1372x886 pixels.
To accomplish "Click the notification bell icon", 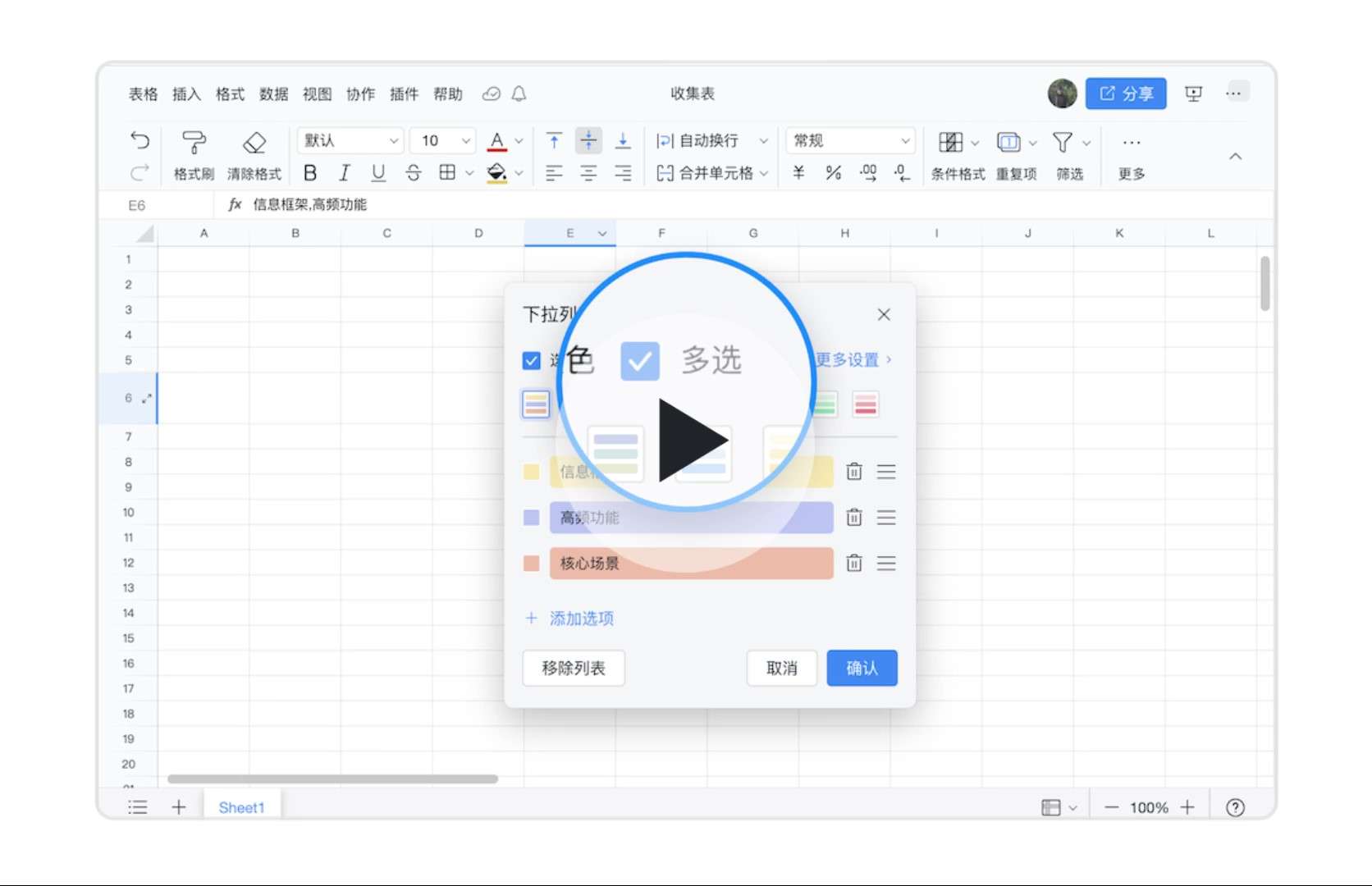I will pyautogui.click(x=519, y=94).
